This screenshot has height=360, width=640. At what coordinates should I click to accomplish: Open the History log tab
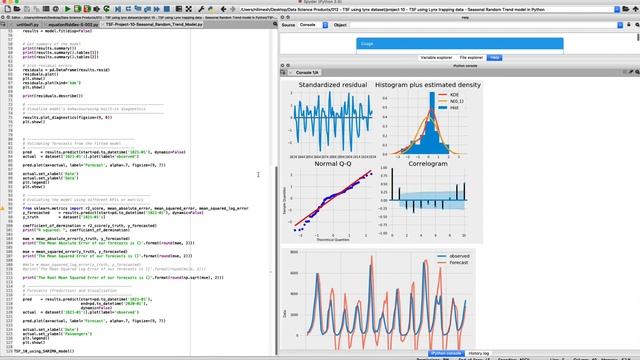coord(478,353)
